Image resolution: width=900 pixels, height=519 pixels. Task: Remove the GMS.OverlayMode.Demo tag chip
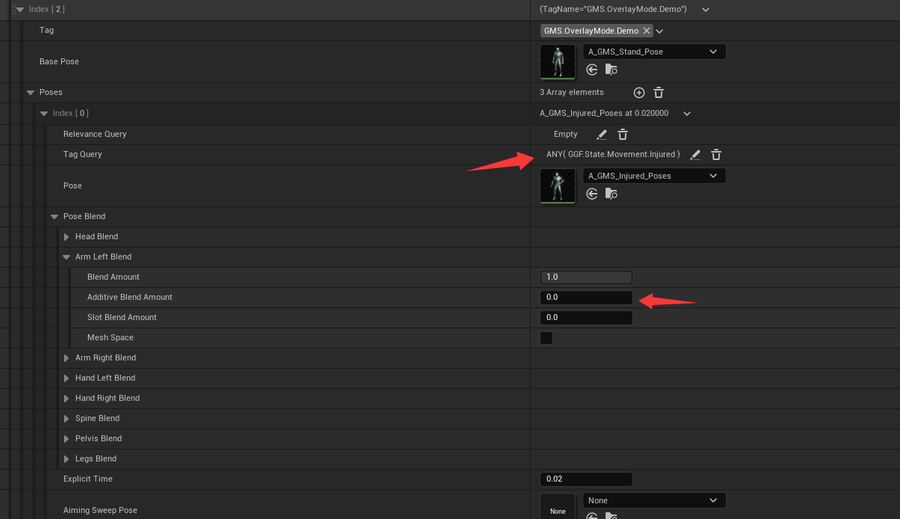coord(646,31)
